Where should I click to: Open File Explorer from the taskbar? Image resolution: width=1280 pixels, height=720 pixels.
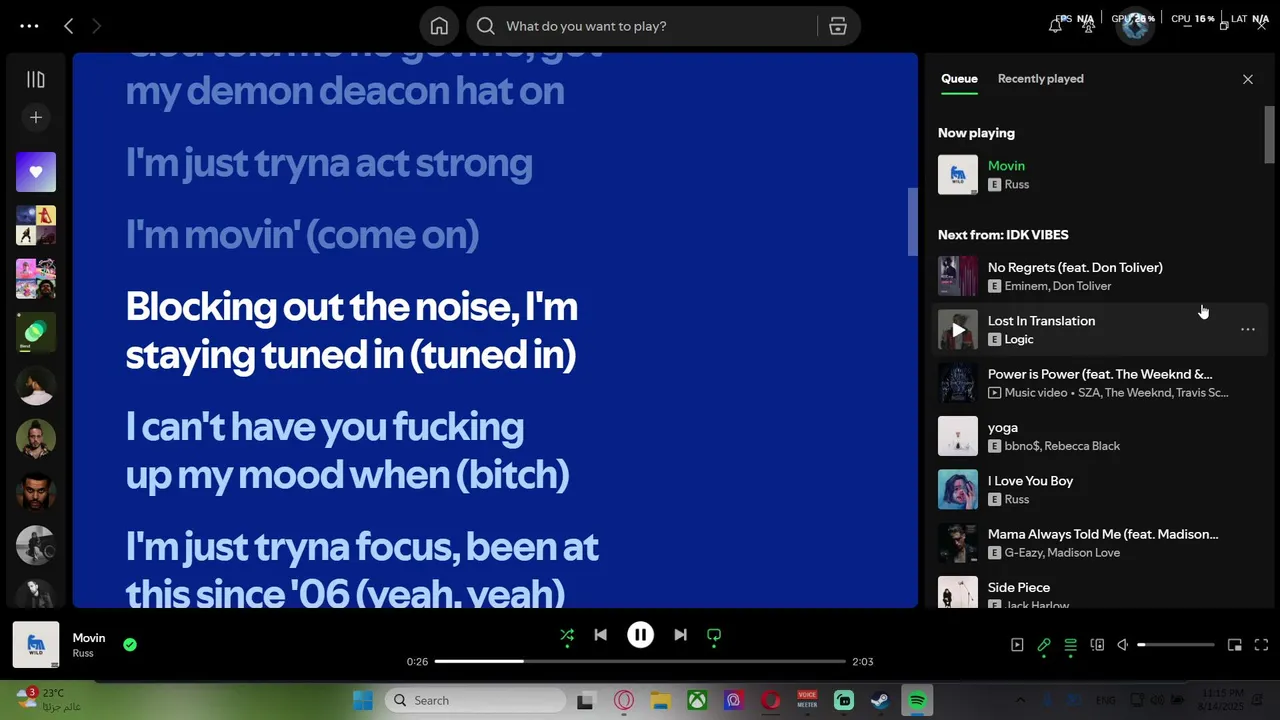[x=660, y=701]
